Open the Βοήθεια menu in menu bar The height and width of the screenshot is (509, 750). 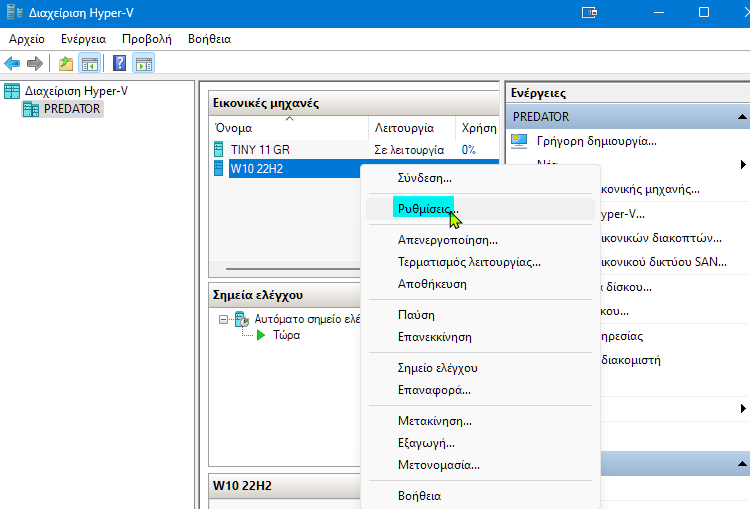click(210, 39)
